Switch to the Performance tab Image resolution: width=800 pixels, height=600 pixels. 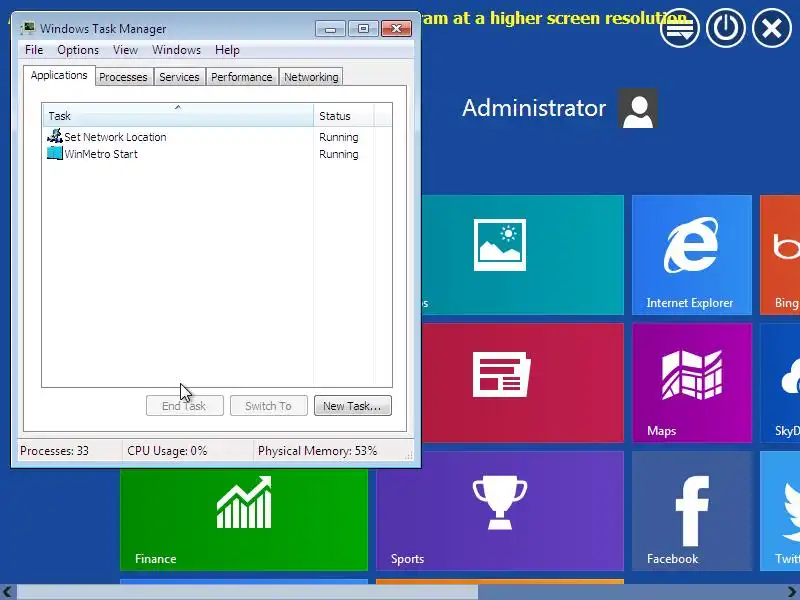(242, 77)
